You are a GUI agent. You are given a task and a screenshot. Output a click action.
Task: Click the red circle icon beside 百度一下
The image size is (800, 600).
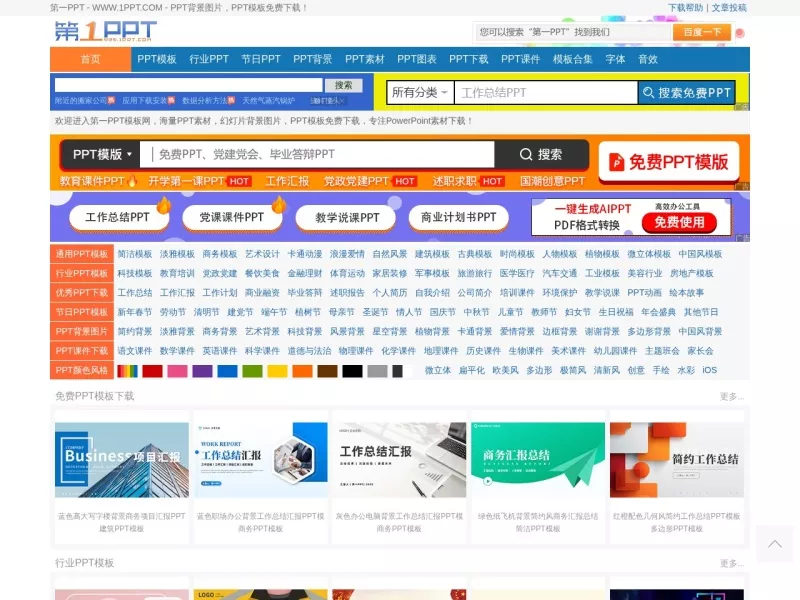point(740,33)
